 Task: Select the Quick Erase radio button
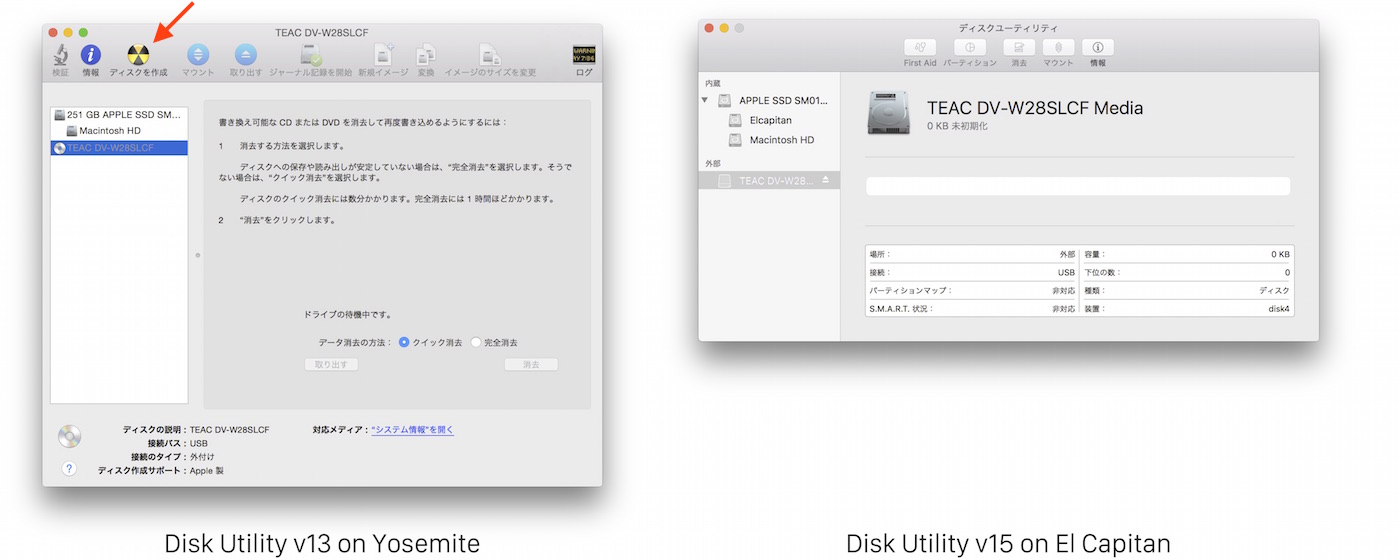tap(404, 342)
